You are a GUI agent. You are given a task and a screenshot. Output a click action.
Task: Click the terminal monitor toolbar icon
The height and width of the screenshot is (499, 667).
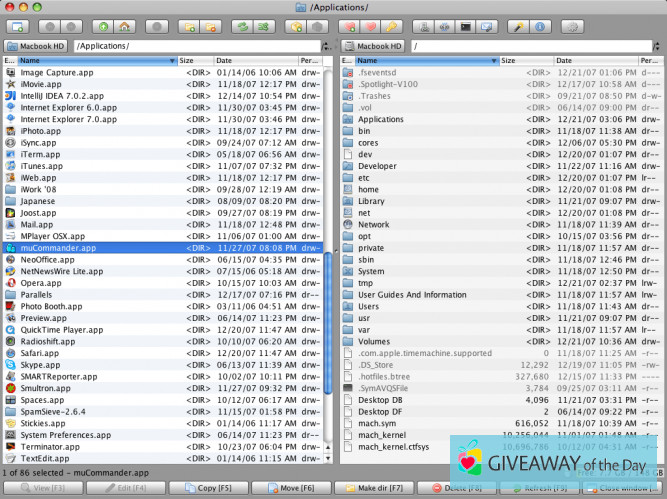pyautogui.click(x=465, y=25)
